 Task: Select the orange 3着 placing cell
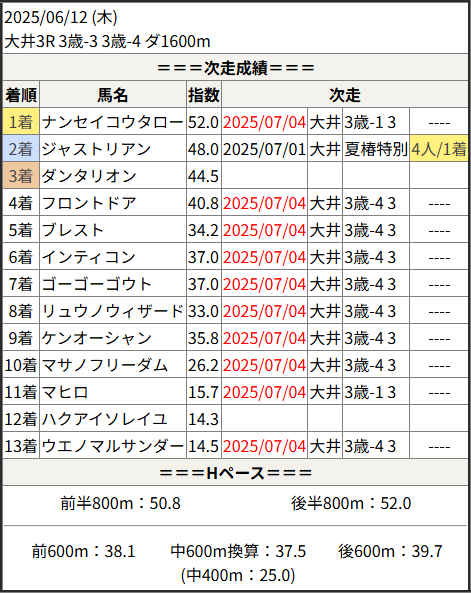(x=21, y=176)
